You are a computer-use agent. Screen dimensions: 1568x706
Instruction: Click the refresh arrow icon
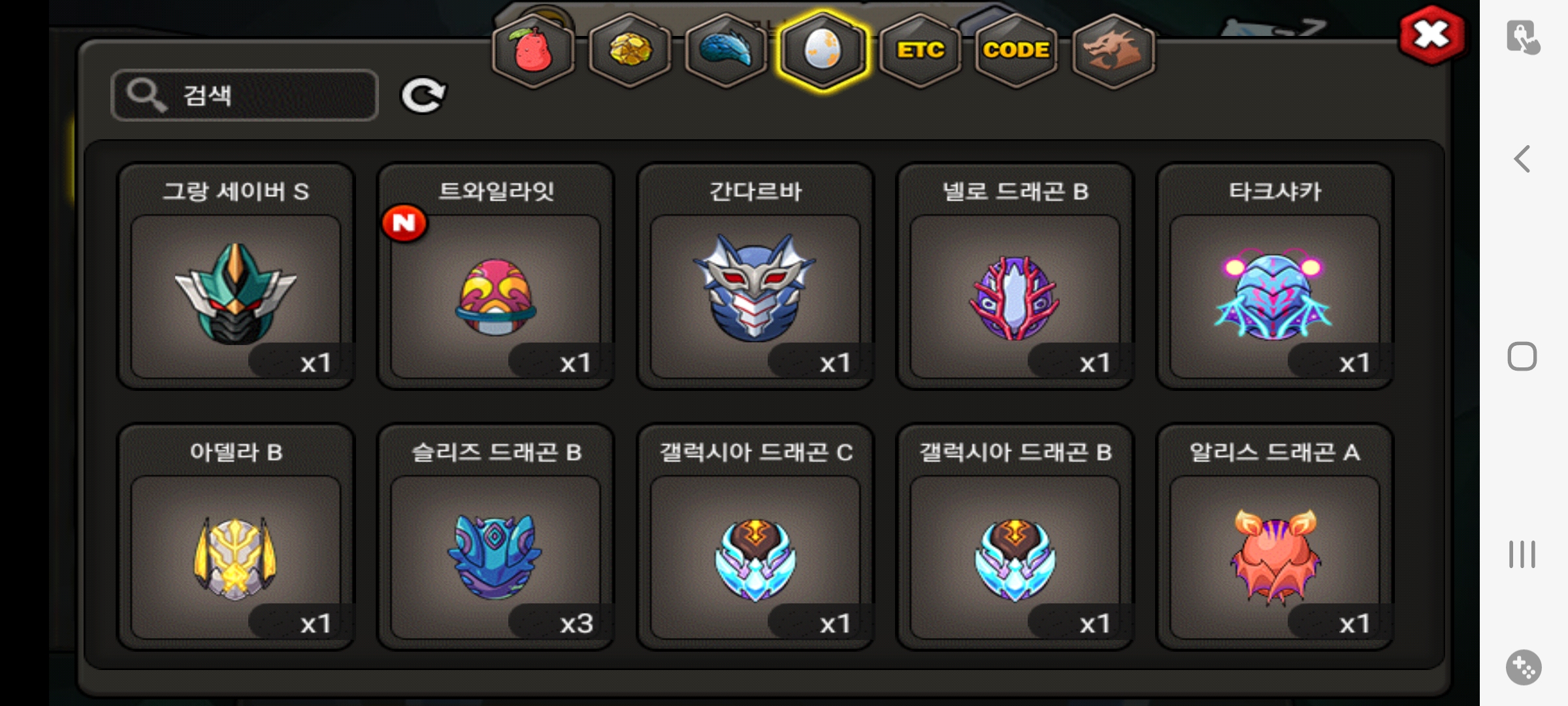[423, 95]
